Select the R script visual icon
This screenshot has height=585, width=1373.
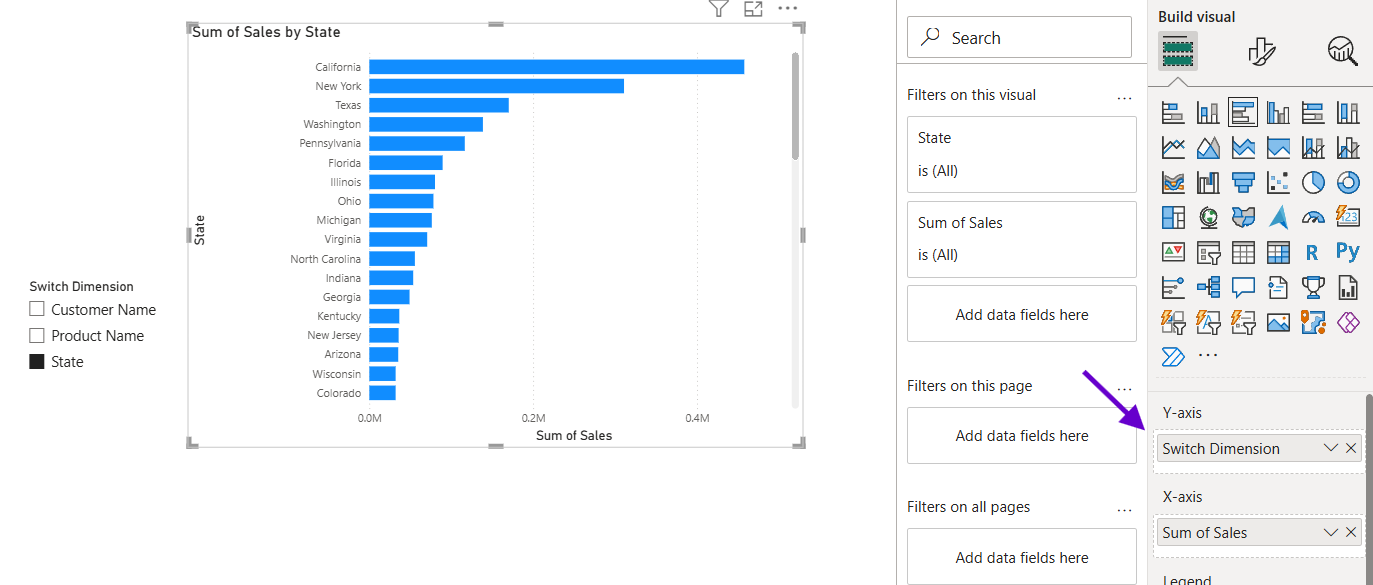click(1313, 252)
